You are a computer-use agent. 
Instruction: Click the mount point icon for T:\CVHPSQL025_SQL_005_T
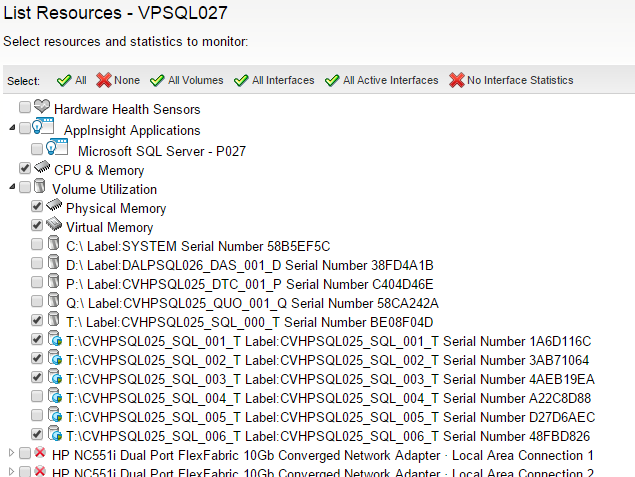click(55, 415)
